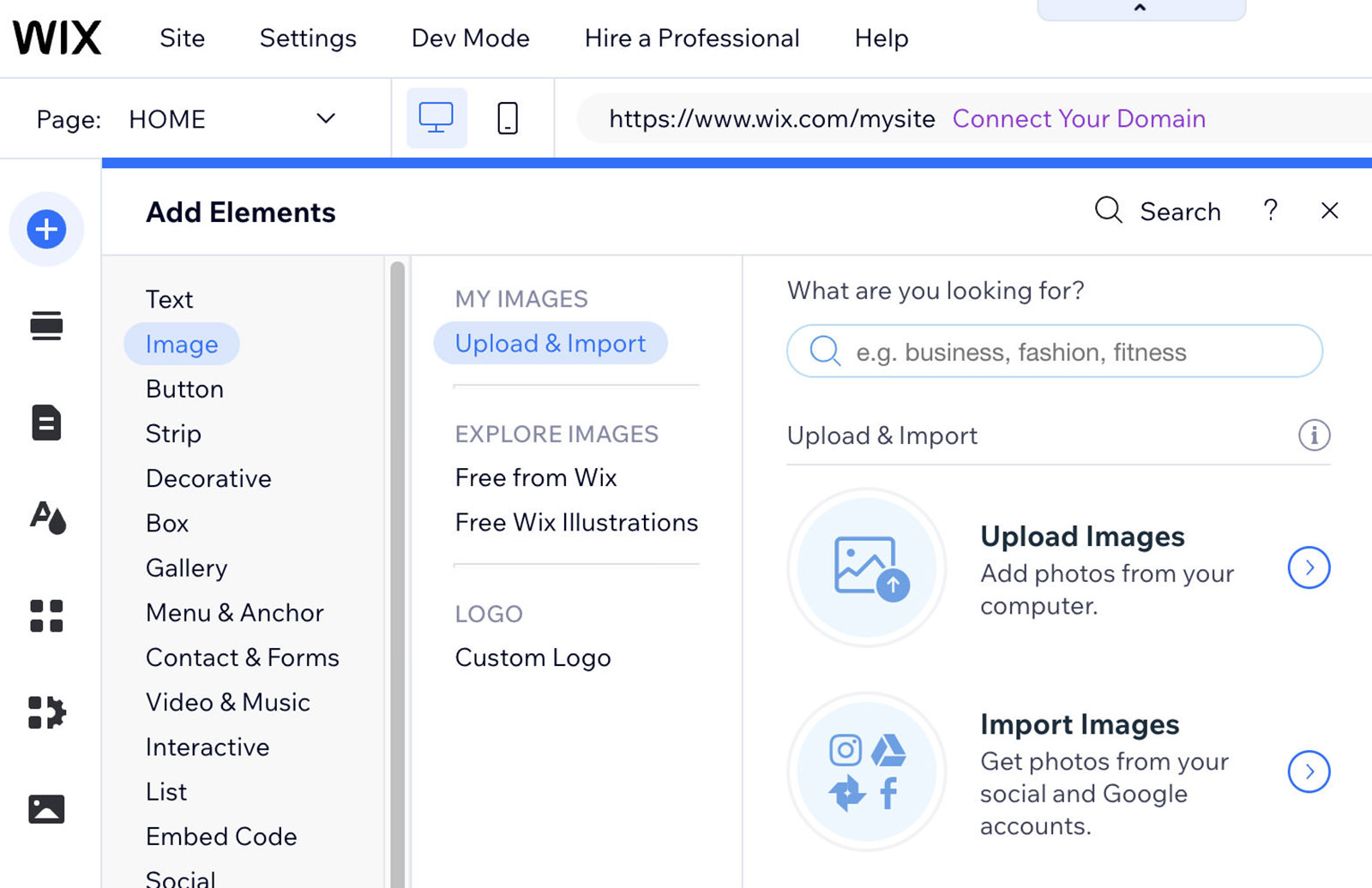
Task: Open the My Business puzzle icon
Action: click(47, 711)
